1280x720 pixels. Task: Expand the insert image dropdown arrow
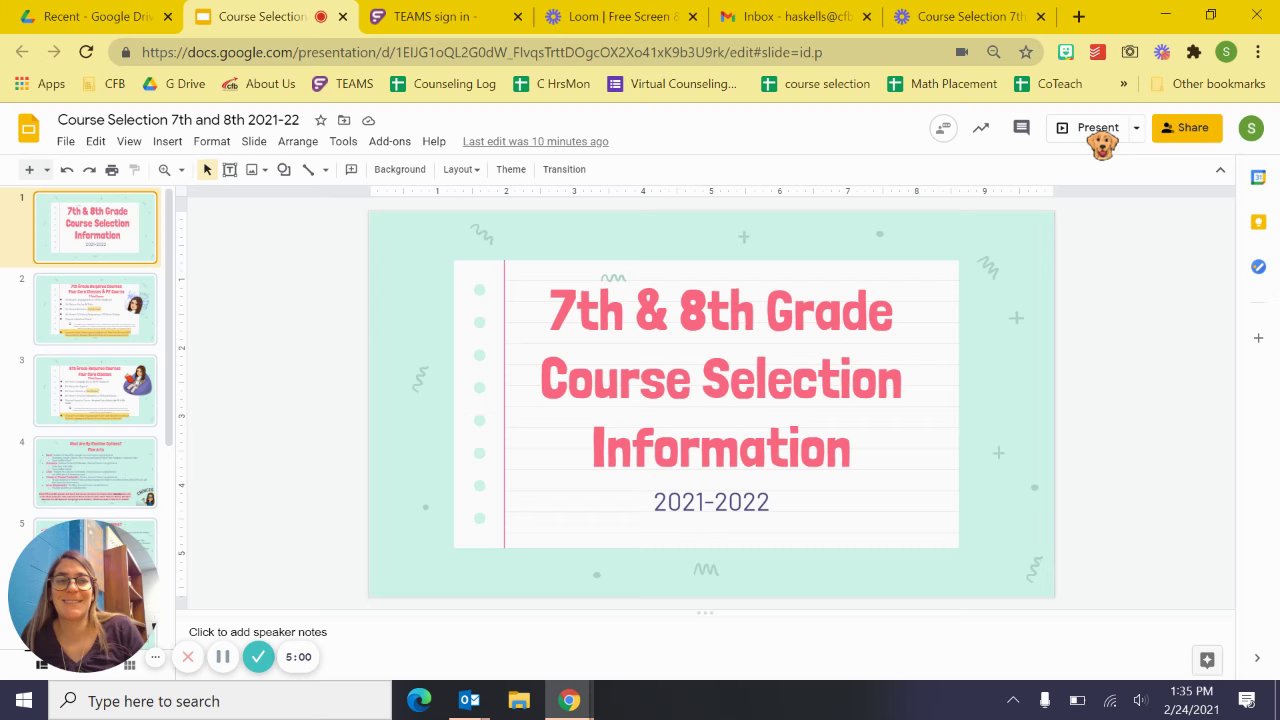(265, 170)
